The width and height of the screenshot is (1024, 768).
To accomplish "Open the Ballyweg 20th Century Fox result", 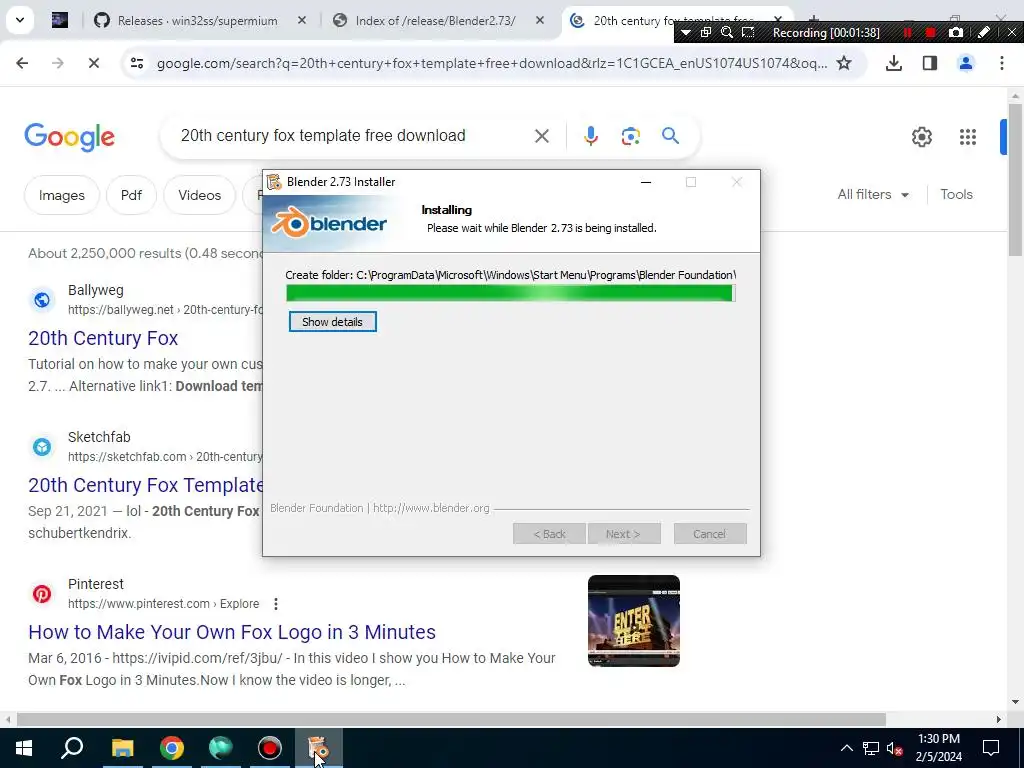I will pyautogui.click(x=103, y=338).
